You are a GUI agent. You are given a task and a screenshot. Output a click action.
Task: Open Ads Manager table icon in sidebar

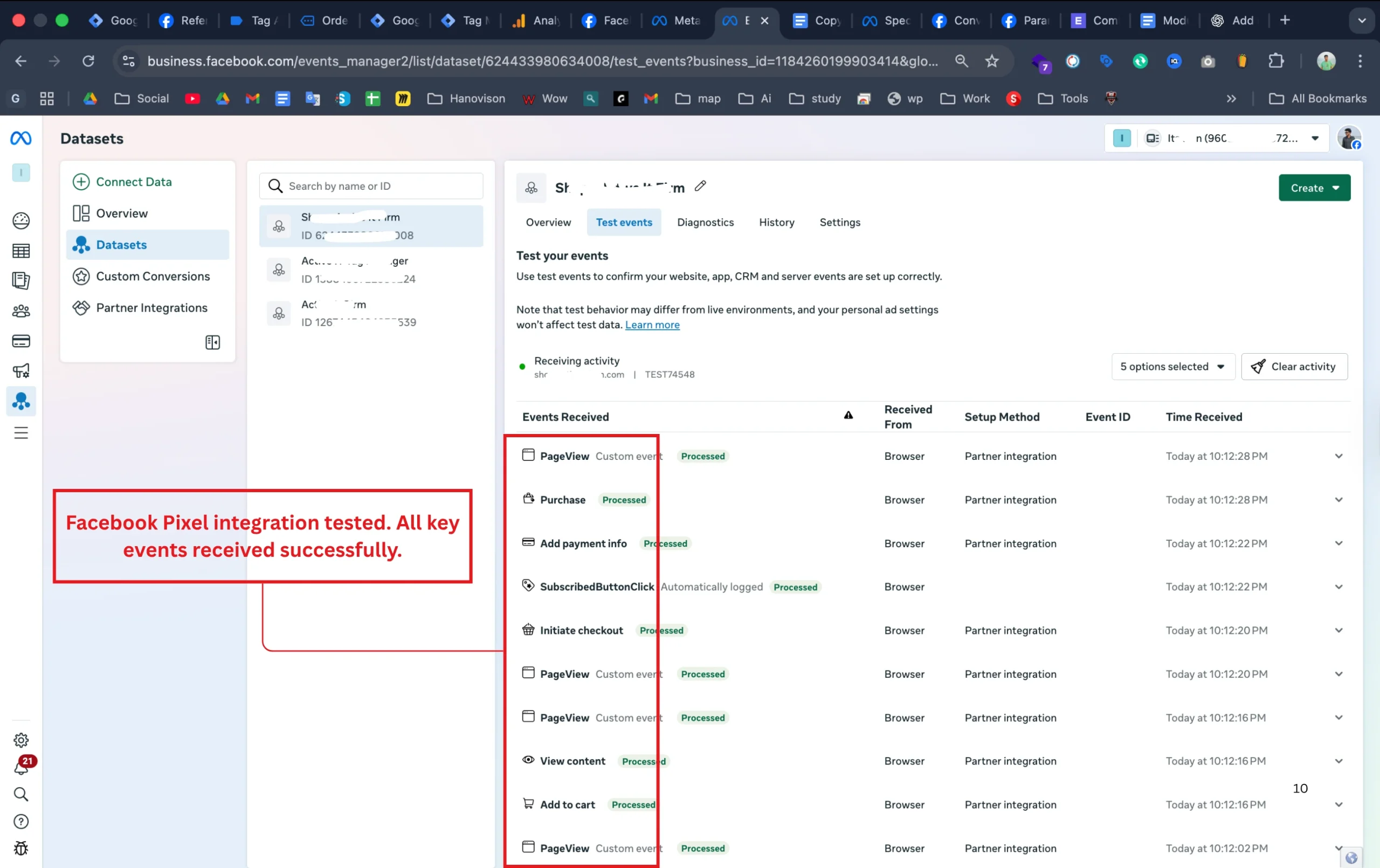tap(20, 251)
